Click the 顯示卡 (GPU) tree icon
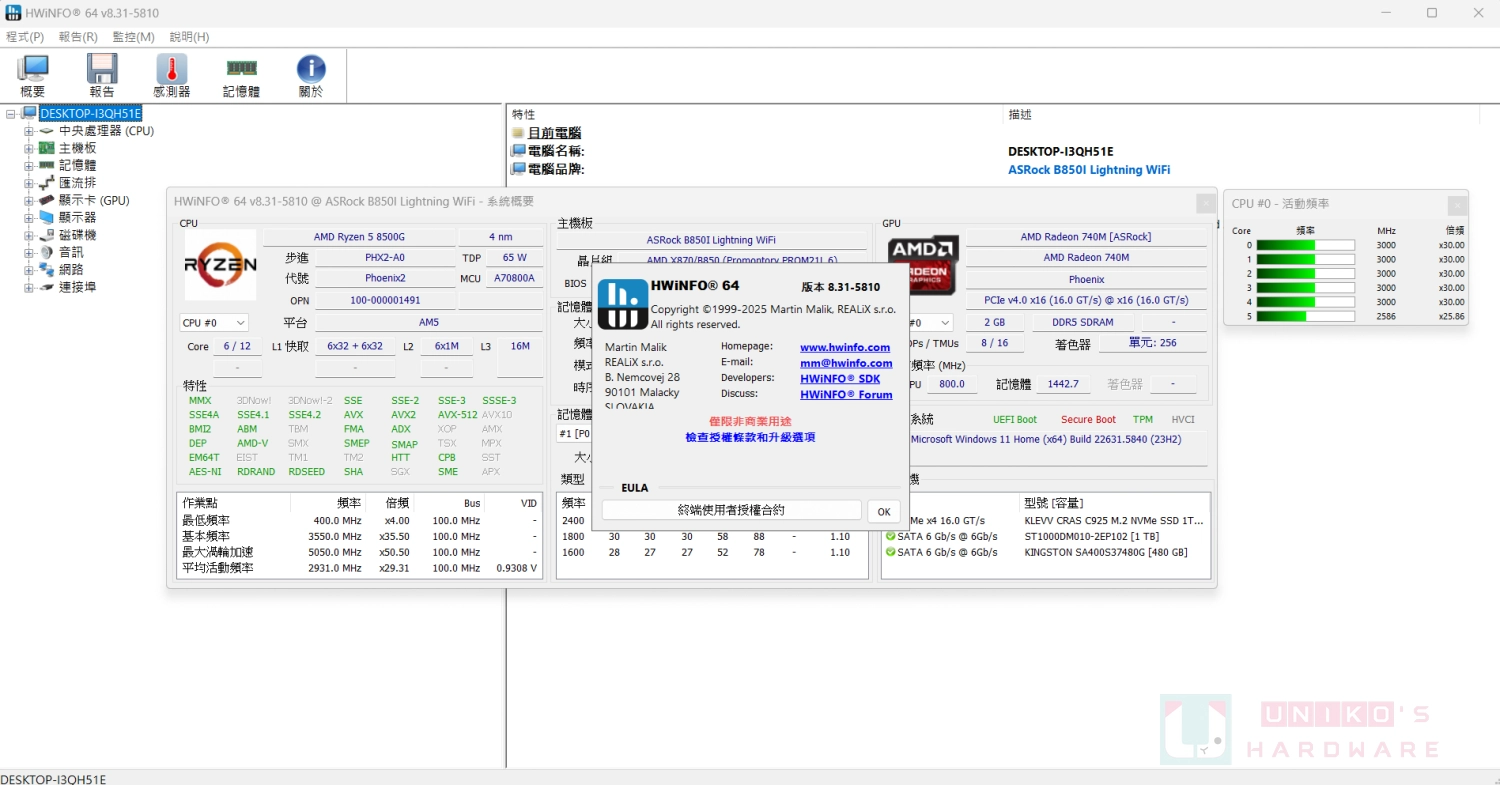This screenshot has height=785, width=1500. (46, 200)
